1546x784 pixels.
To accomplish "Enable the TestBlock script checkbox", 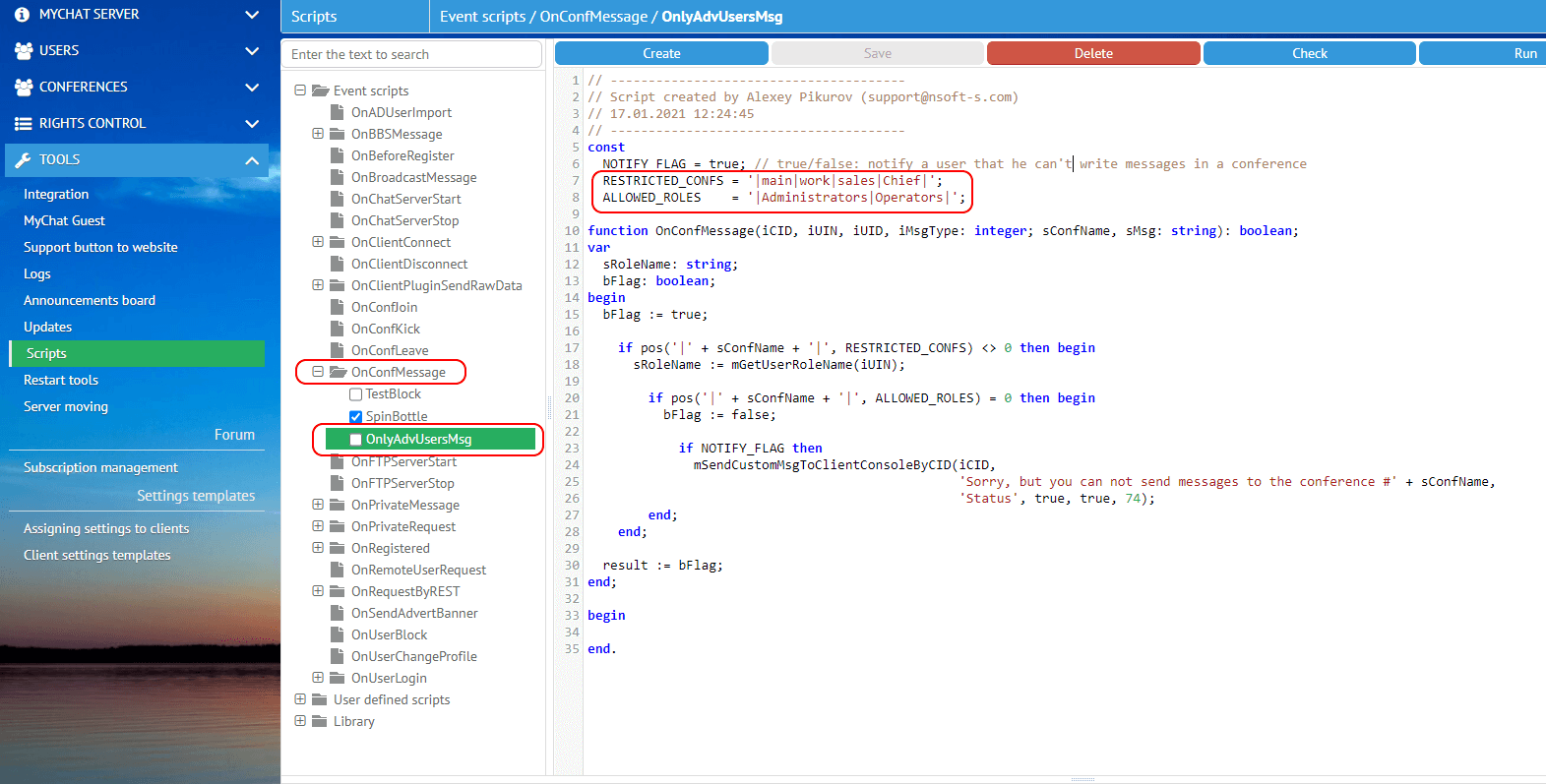I will (356, 394).
